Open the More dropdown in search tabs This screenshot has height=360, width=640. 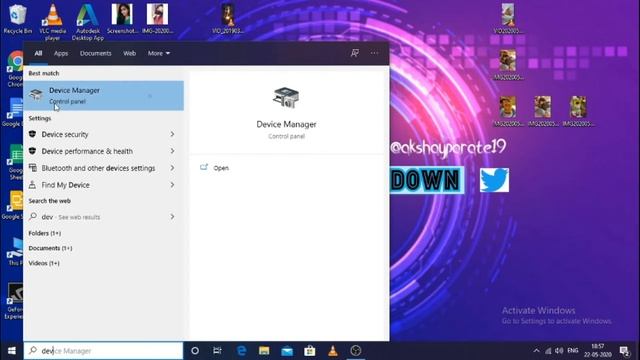[x=159, y=53]
